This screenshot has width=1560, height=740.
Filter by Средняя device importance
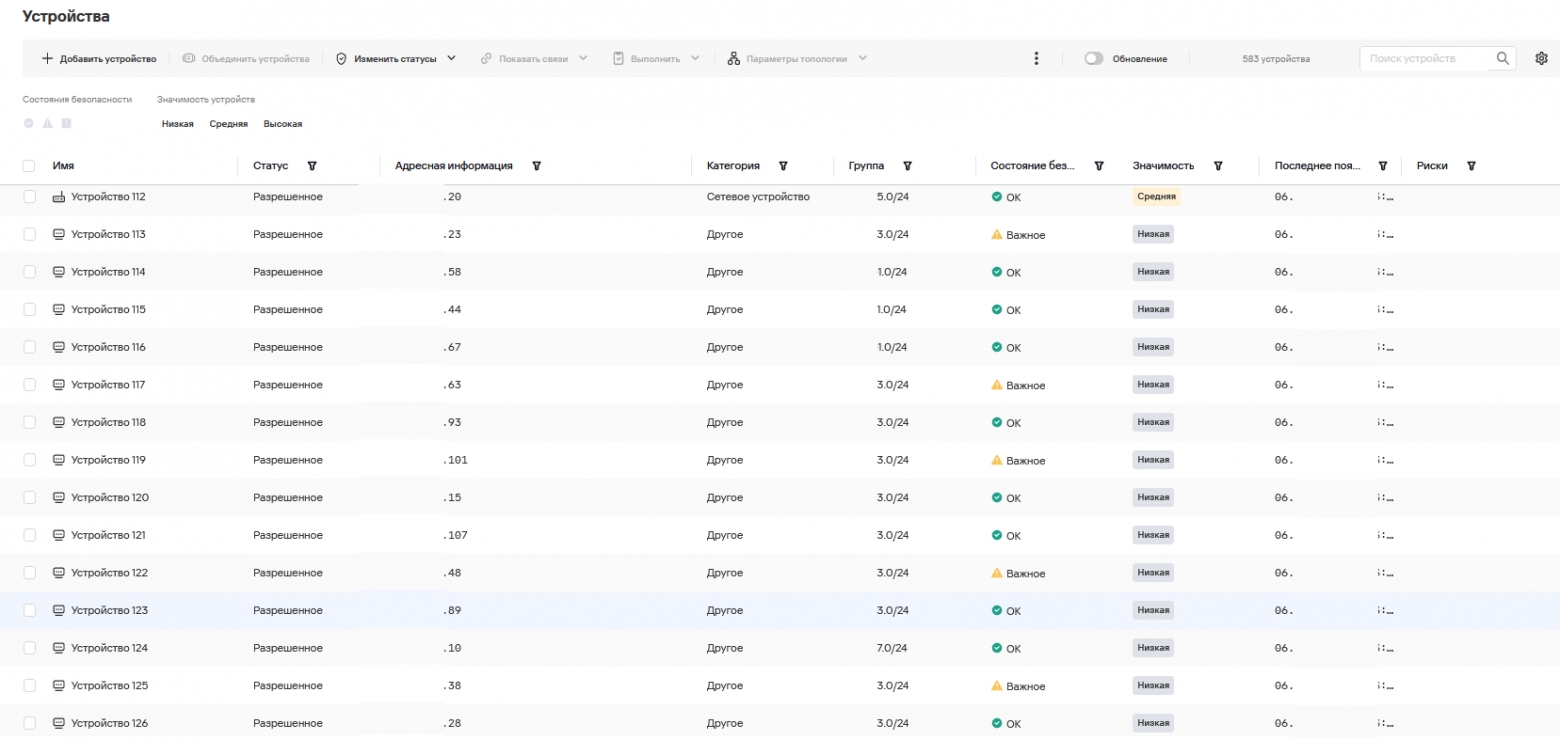(228, 124)
